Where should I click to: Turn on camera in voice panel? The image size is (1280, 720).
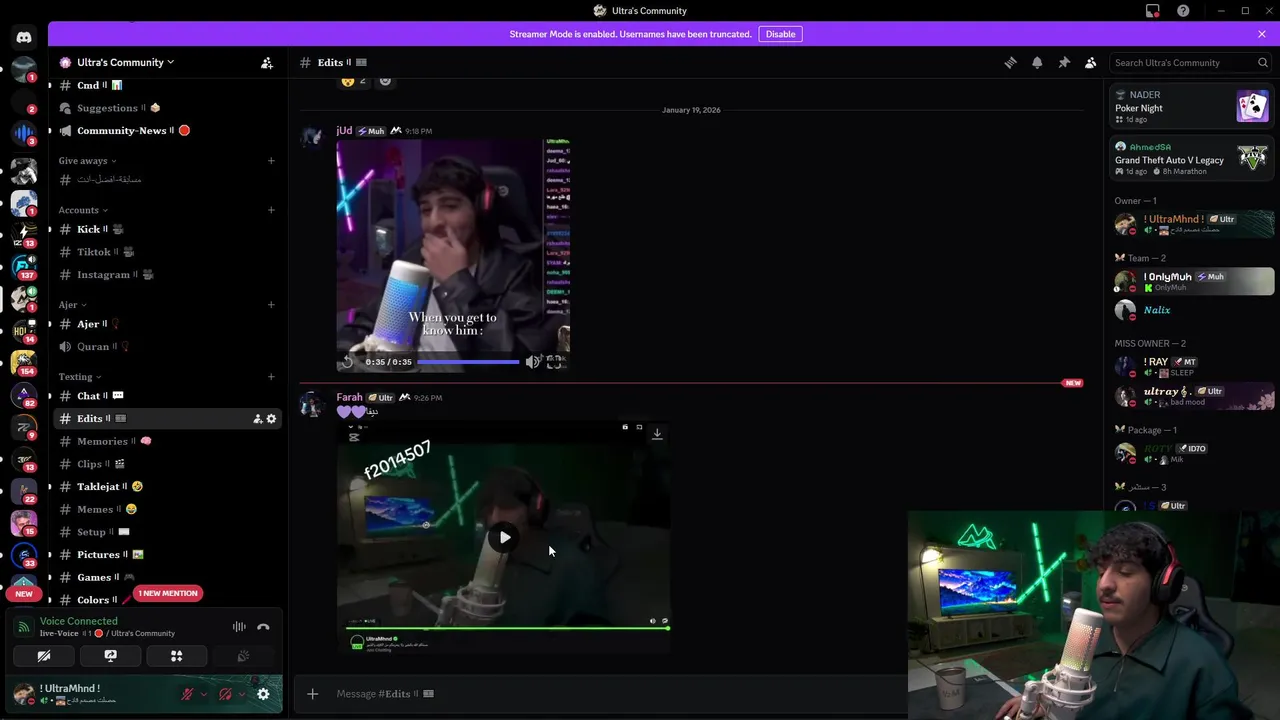[x=44, y=656]
